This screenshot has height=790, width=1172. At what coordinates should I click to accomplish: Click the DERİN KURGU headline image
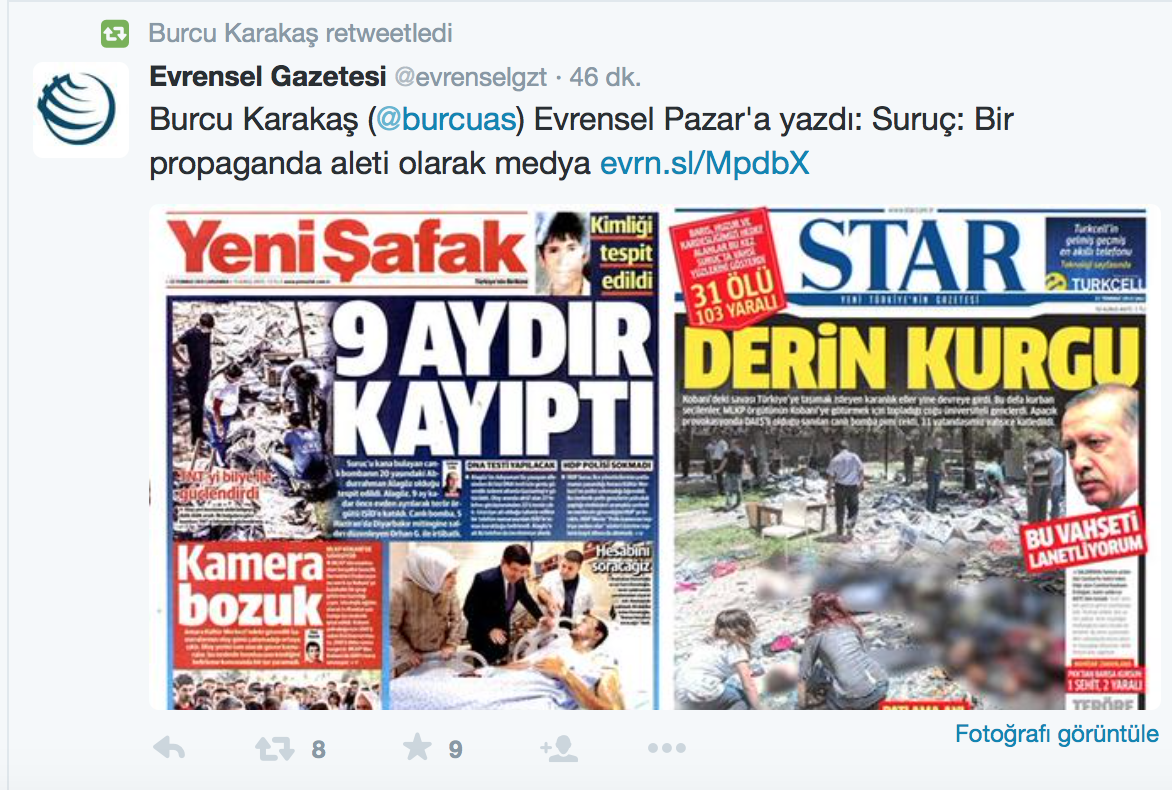pyautogui.click(x=912, y=357)
